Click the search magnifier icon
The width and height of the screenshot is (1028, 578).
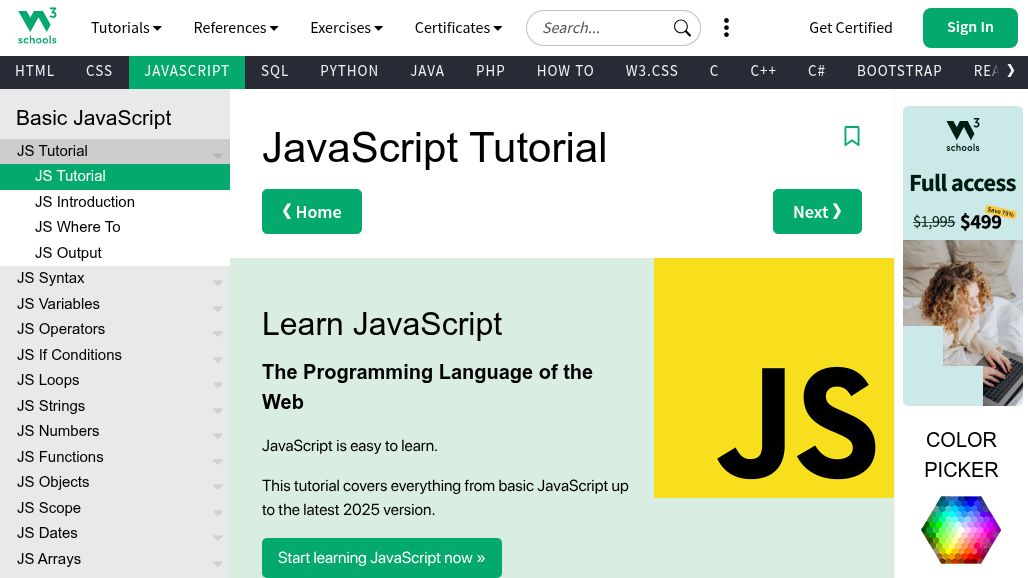tap(682, 28)
